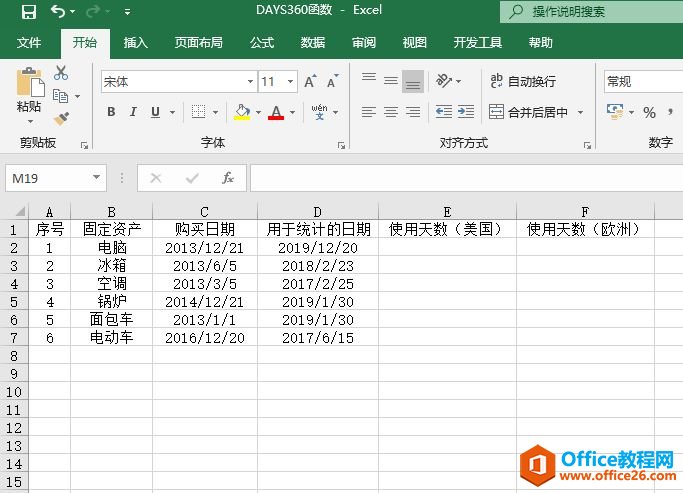The width and height of the screenshot is (683, 493).
Task: Click the Paste clipboard icon
Action: tap(30, 82)
